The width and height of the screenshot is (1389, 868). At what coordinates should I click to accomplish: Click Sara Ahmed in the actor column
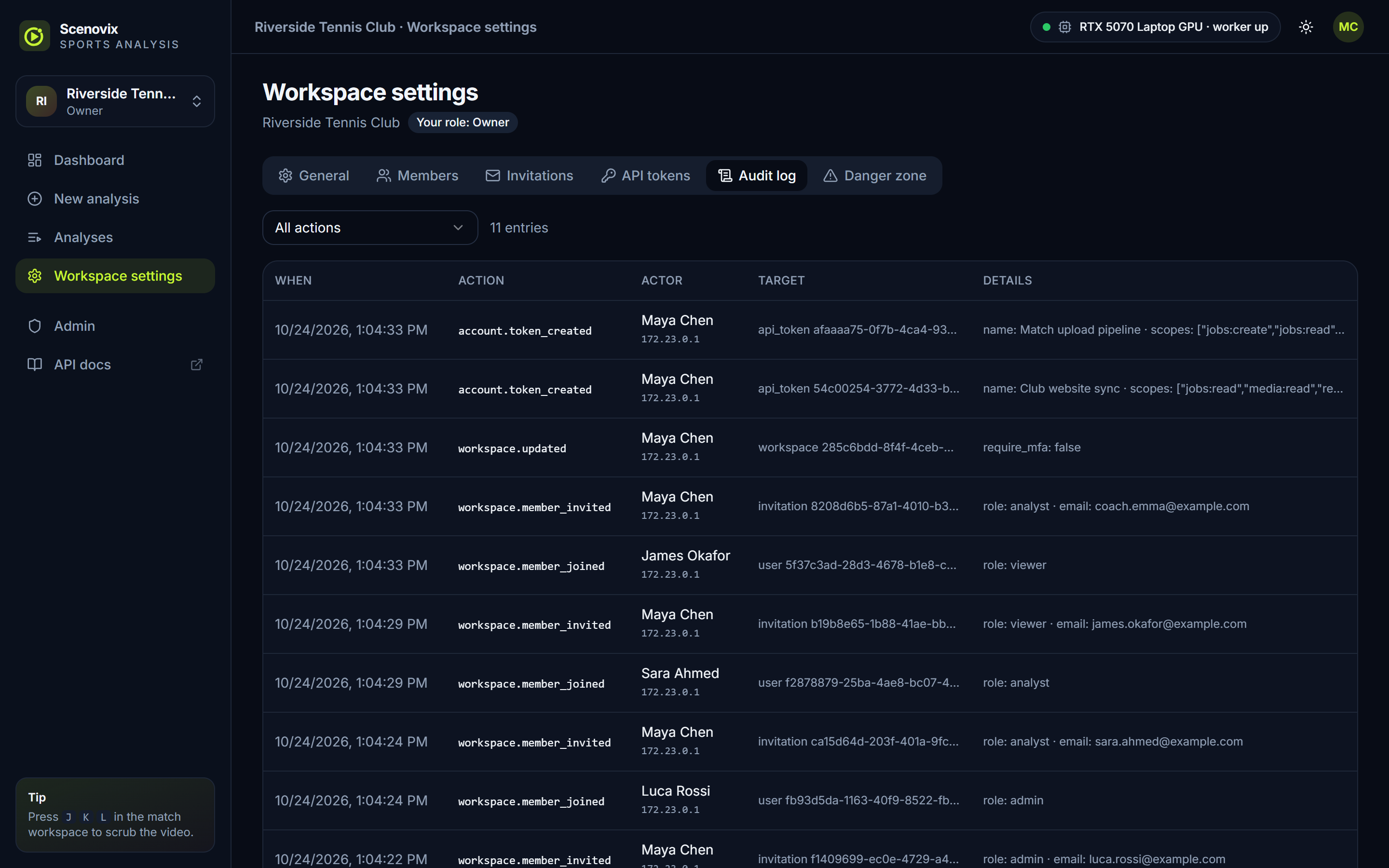tap(680, 673)
